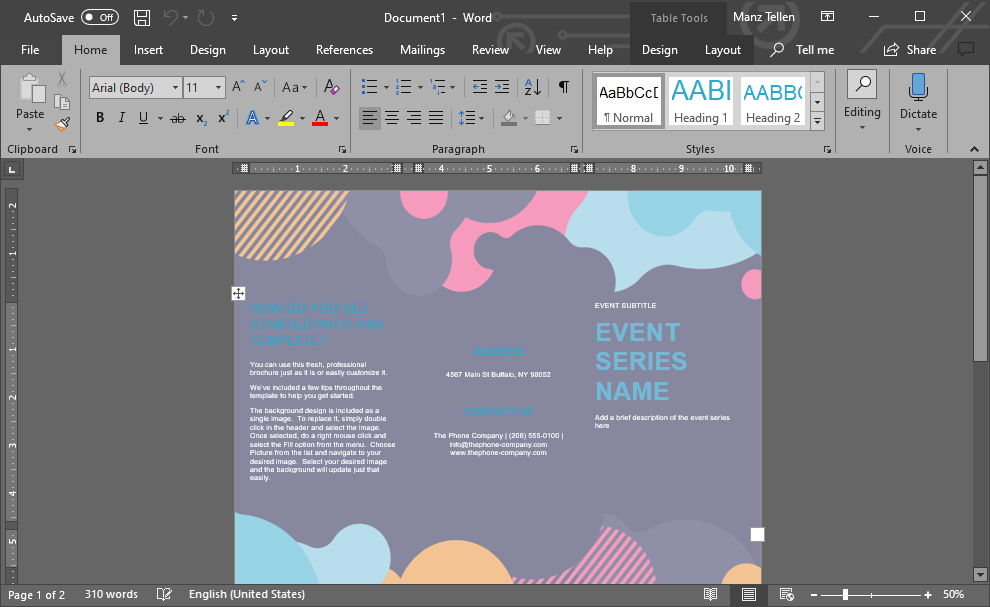Apply the bullet list formatting

coord(369,88)
